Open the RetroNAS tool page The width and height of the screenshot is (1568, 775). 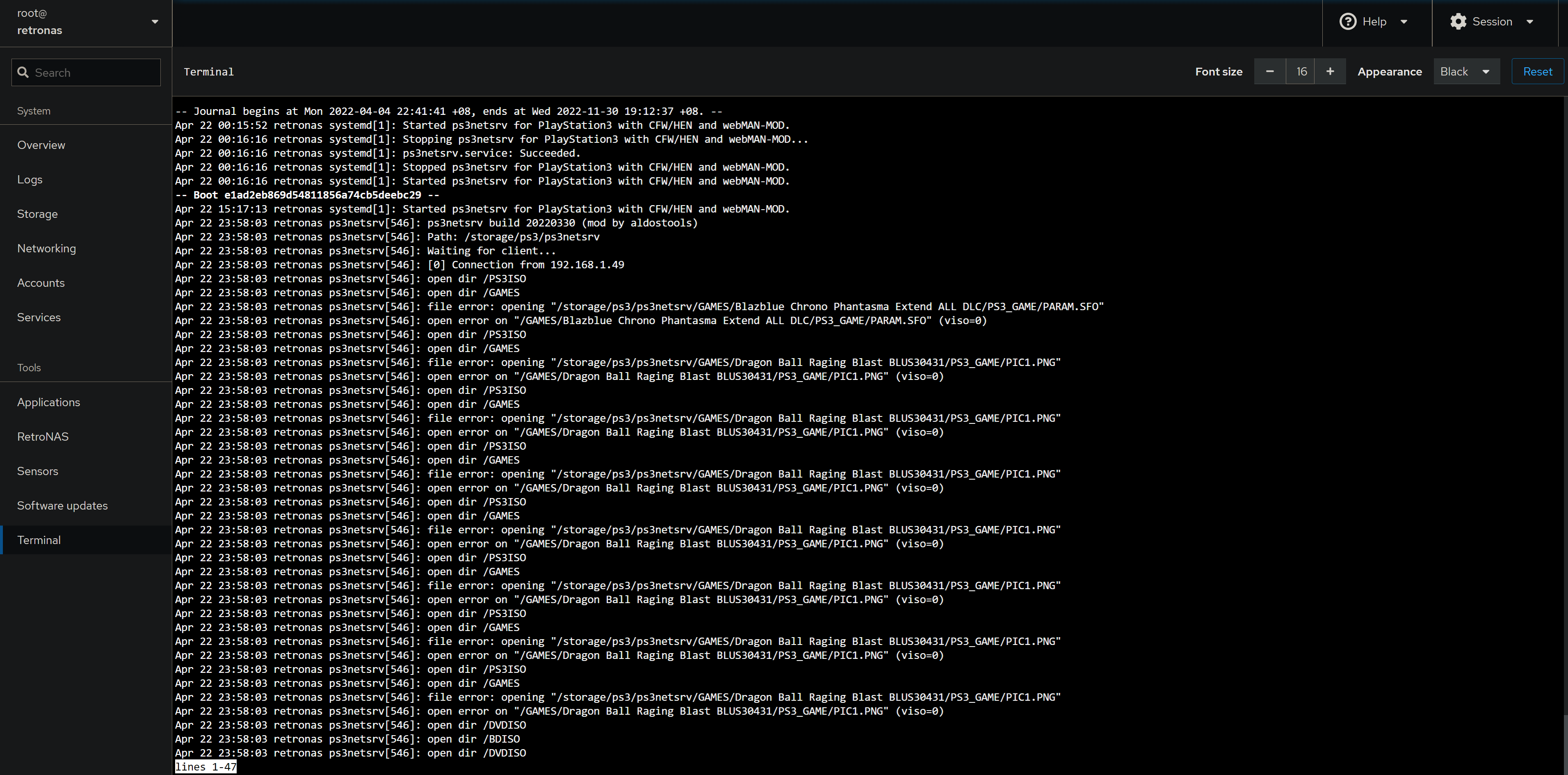coord(43,436)
